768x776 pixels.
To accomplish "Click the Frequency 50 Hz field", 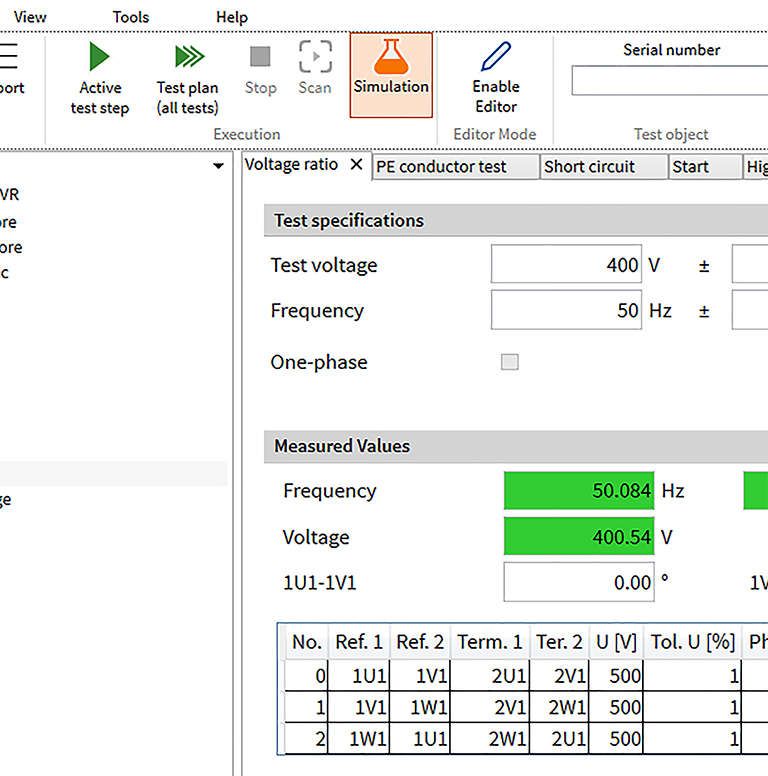I will (x=566, y=310).
